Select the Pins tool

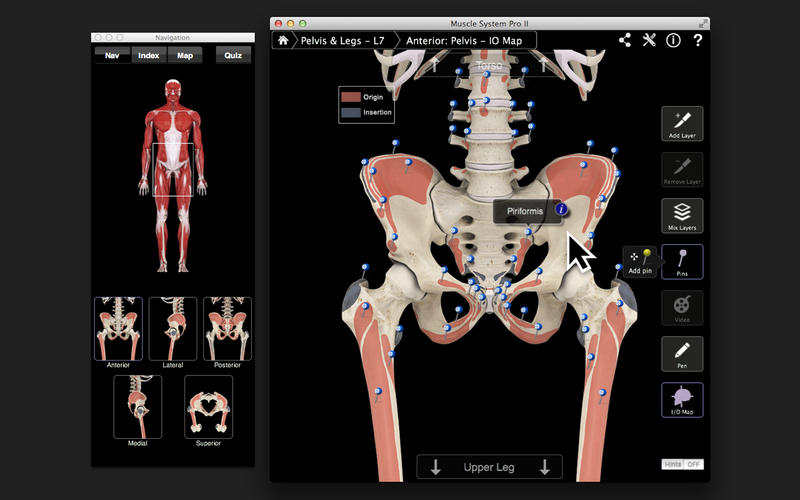tap(682, 262)
